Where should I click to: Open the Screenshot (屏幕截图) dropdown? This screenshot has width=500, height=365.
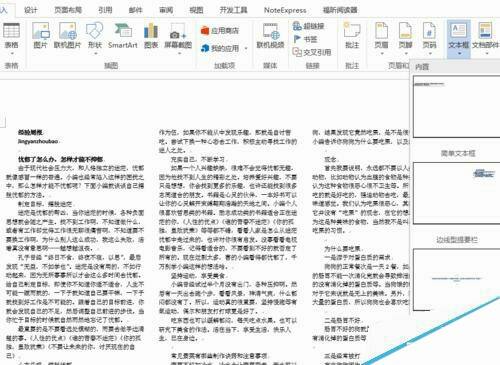(x=178, y=37)
